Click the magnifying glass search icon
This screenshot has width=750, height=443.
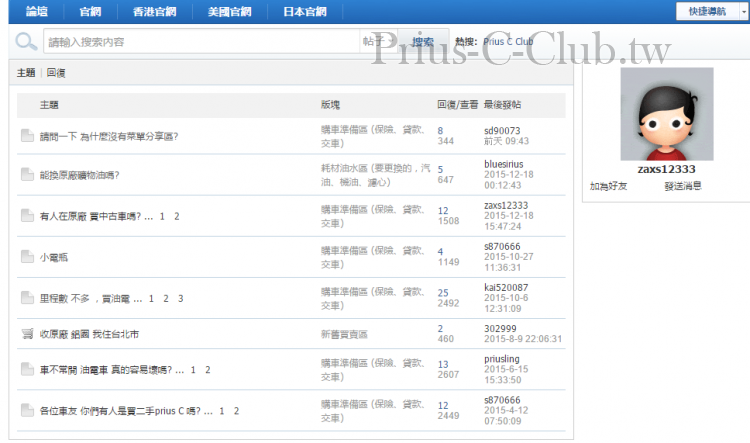[x=26, y=42]
